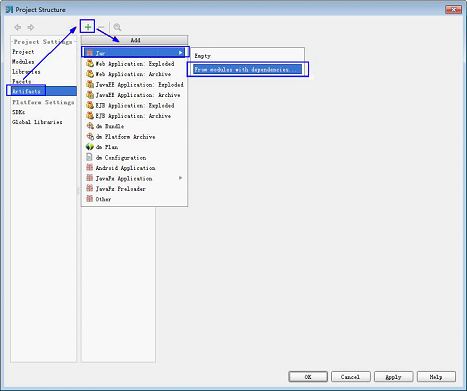This screenshot has height=391, width=467.
Task: Select JavaFx Preloader menu entry
Action: pos(134,189)
